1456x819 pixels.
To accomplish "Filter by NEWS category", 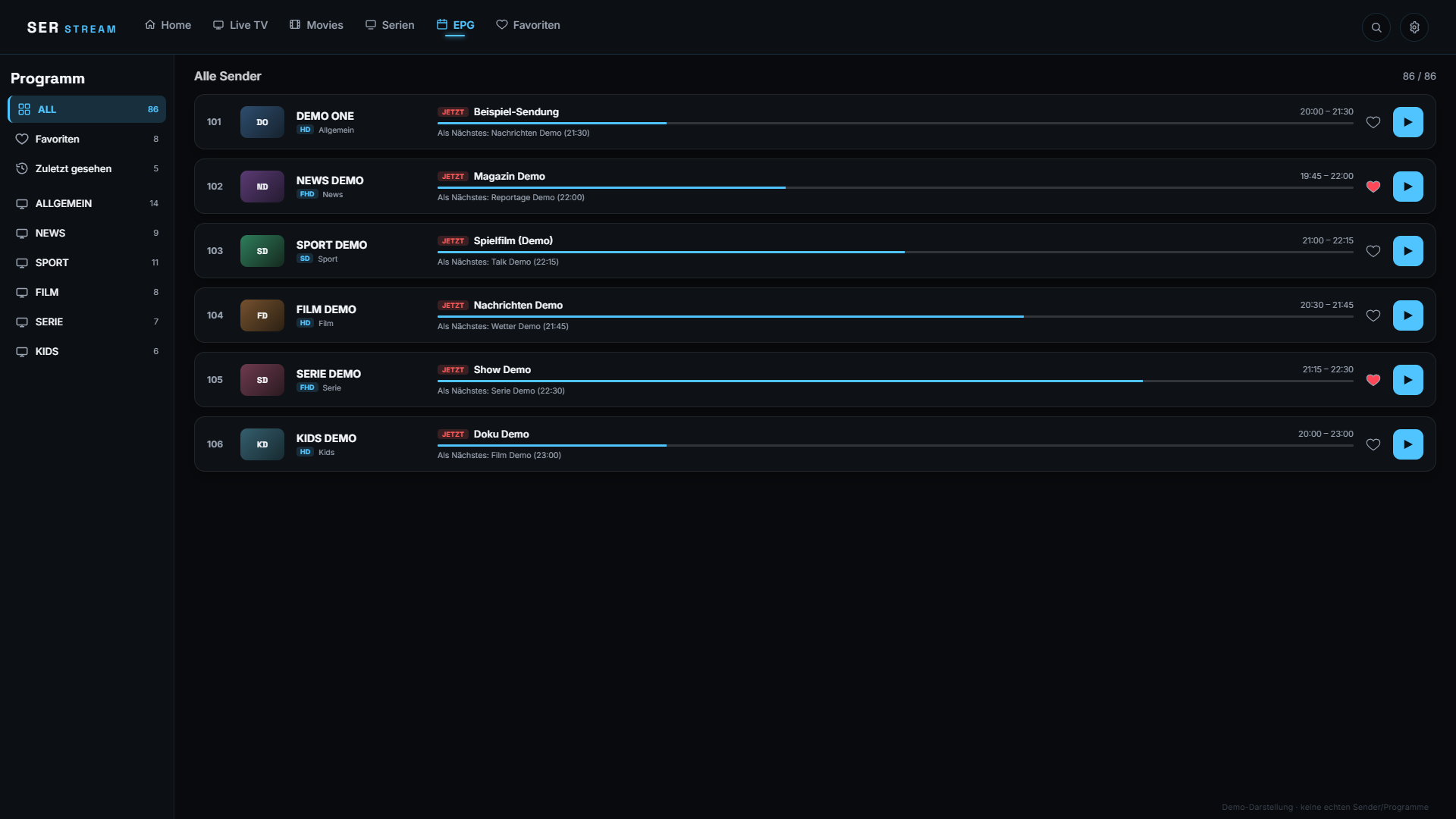I will (x=87, y=233).
